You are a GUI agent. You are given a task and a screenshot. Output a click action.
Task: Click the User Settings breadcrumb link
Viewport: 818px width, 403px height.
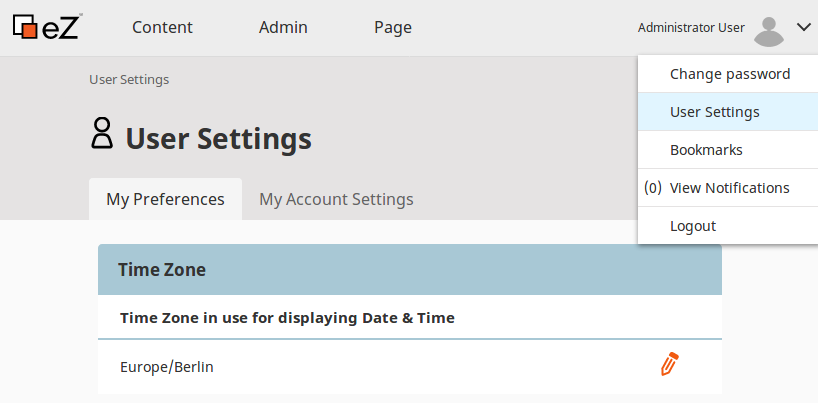(x=129, y=80)
